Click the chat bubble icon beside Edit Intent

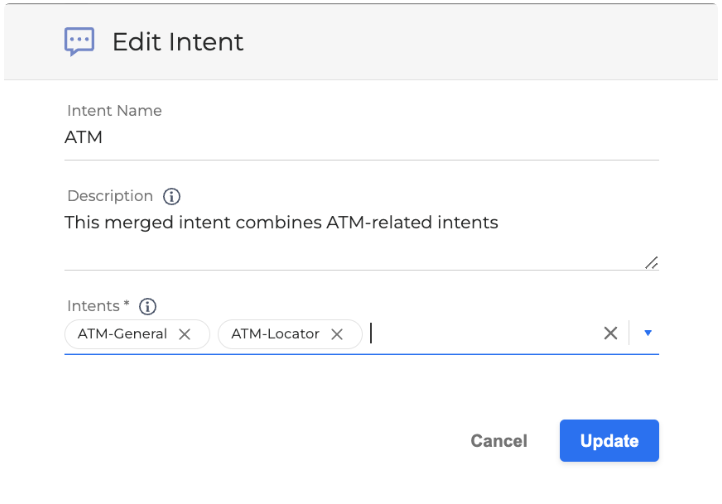click(x=79, y=41)
